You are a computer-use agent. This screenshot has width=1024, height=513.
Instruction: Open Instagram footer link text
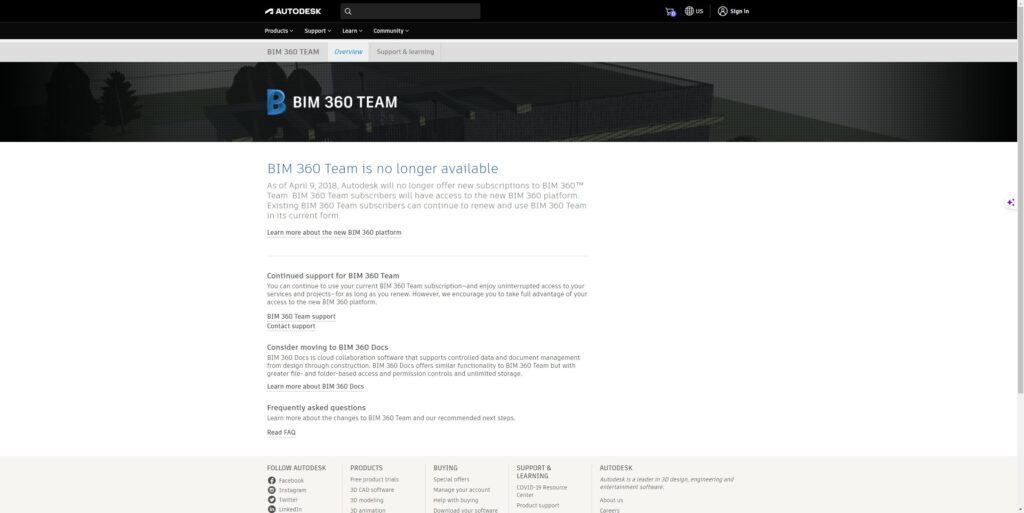(293, 490)
